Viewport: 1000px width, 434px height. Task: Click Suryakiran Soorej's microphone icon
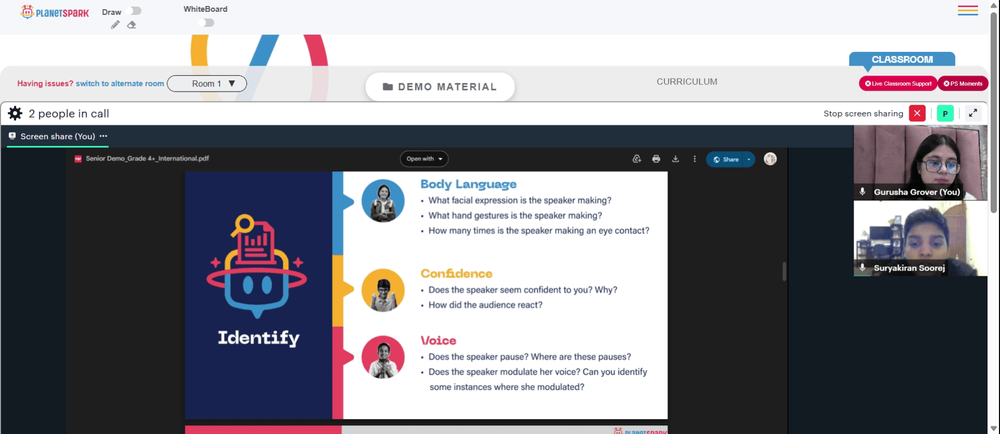pos(862,268)
